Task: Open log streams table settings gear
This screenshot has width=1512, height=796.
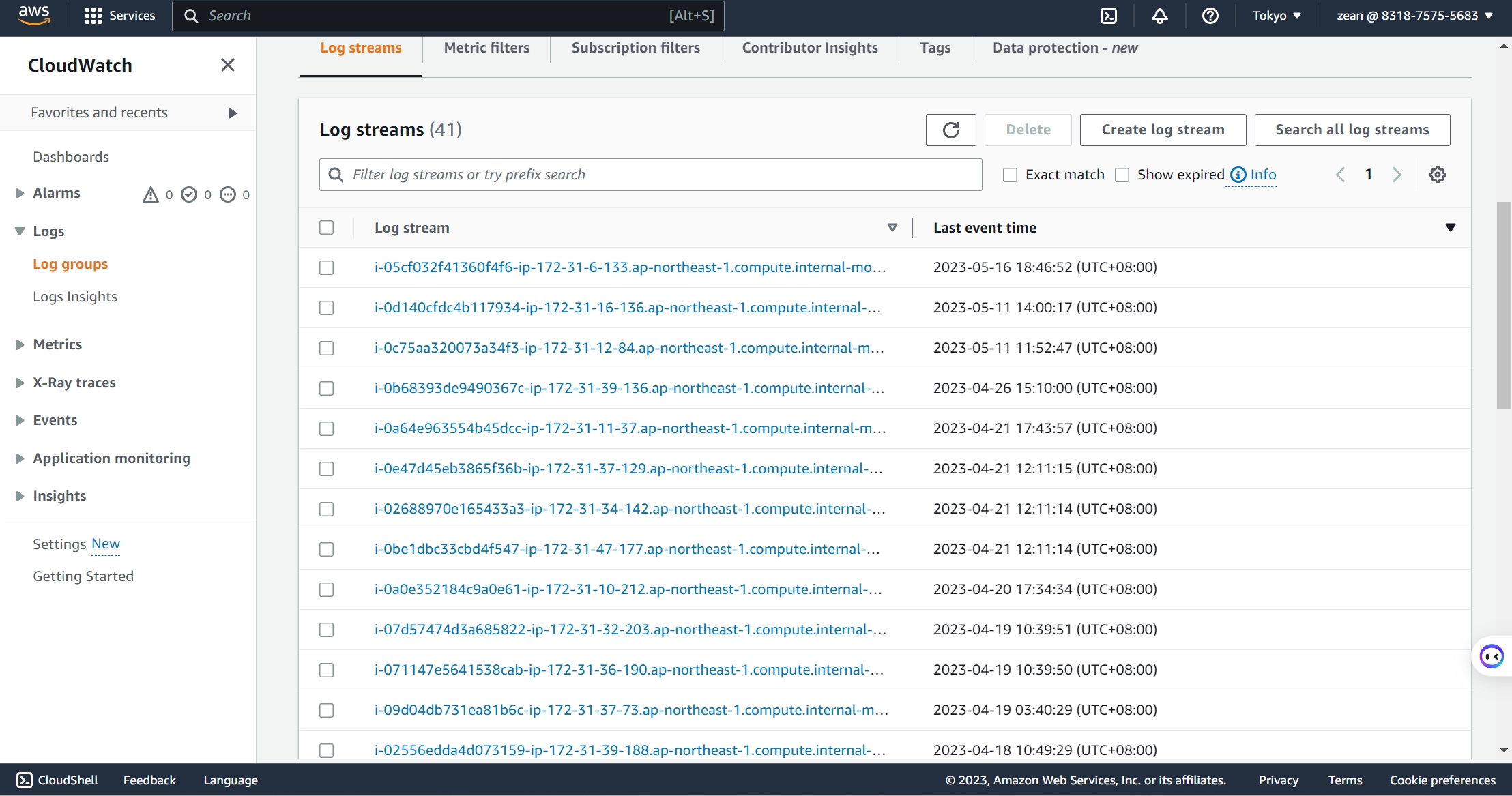Action: [x=1438, y=175]
